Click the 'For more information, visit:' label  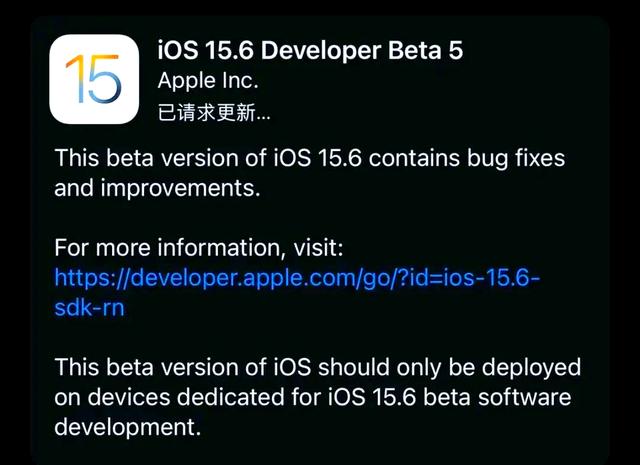click(x=199, y=247)
